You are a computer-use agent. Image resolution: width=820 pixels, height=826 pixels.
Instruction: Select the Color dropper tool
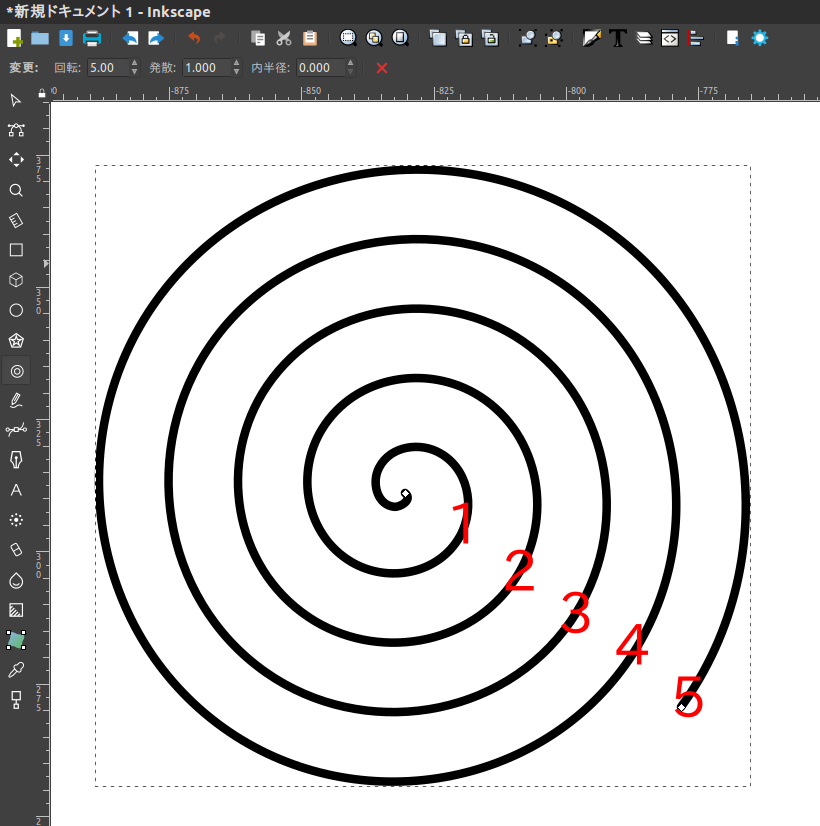tap(16, 670)
